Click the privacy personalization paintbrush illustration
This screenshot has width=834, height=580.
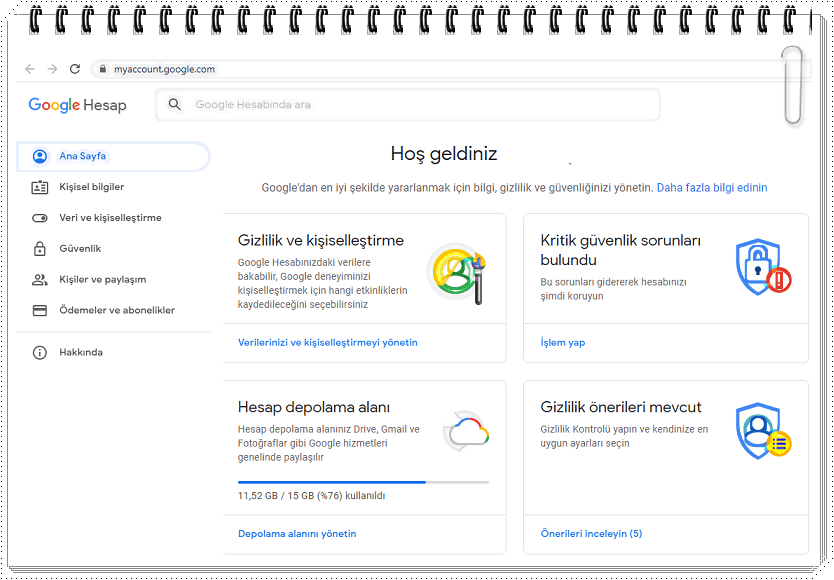(457, 274)
